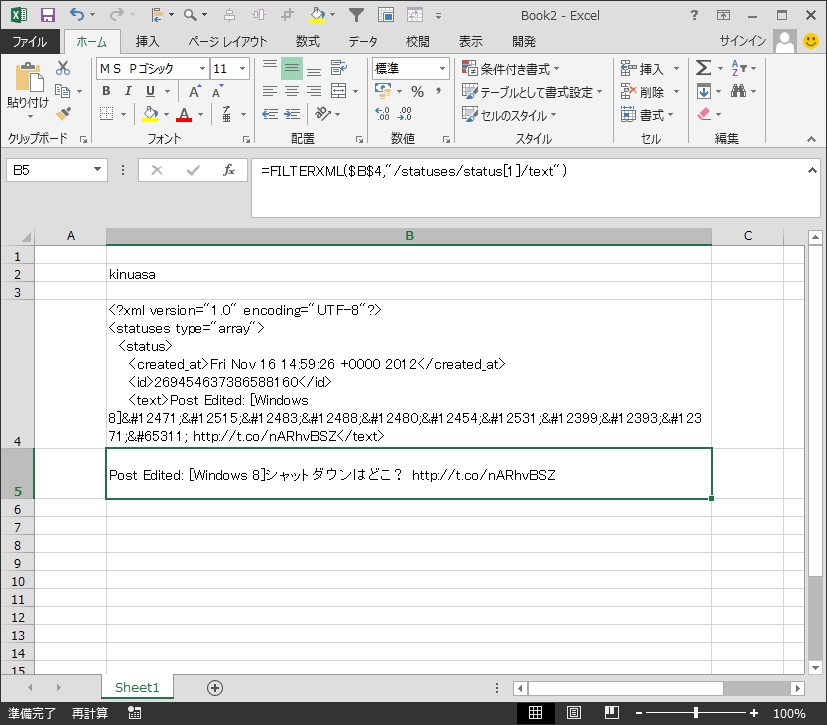This screenshot has height=725, width=827.
Task: Insert function using the fx button
Action: pos(228,170)
